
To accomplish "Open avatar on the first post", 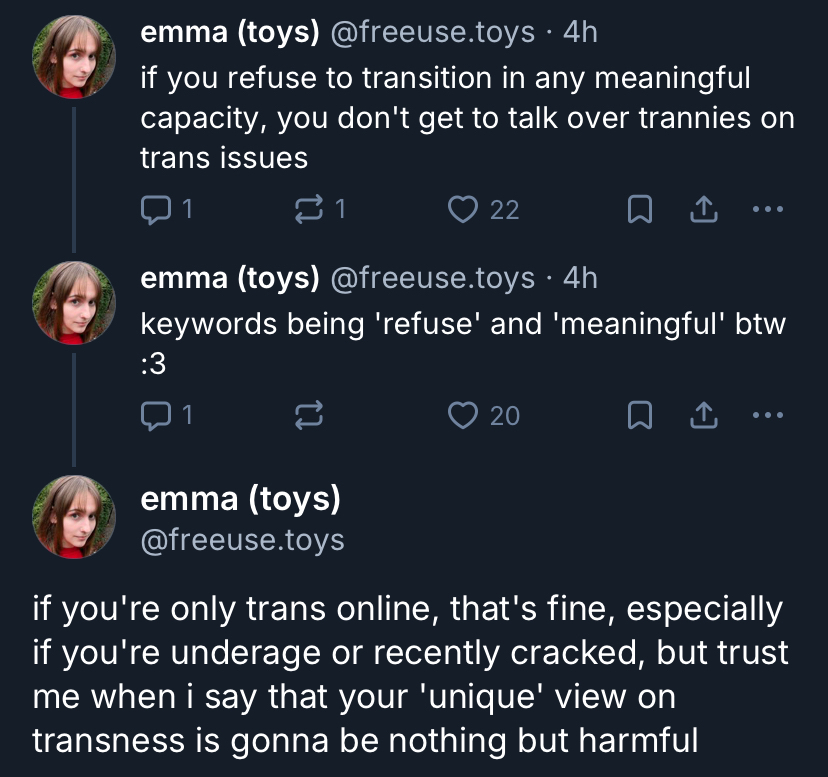I will 74,57.
